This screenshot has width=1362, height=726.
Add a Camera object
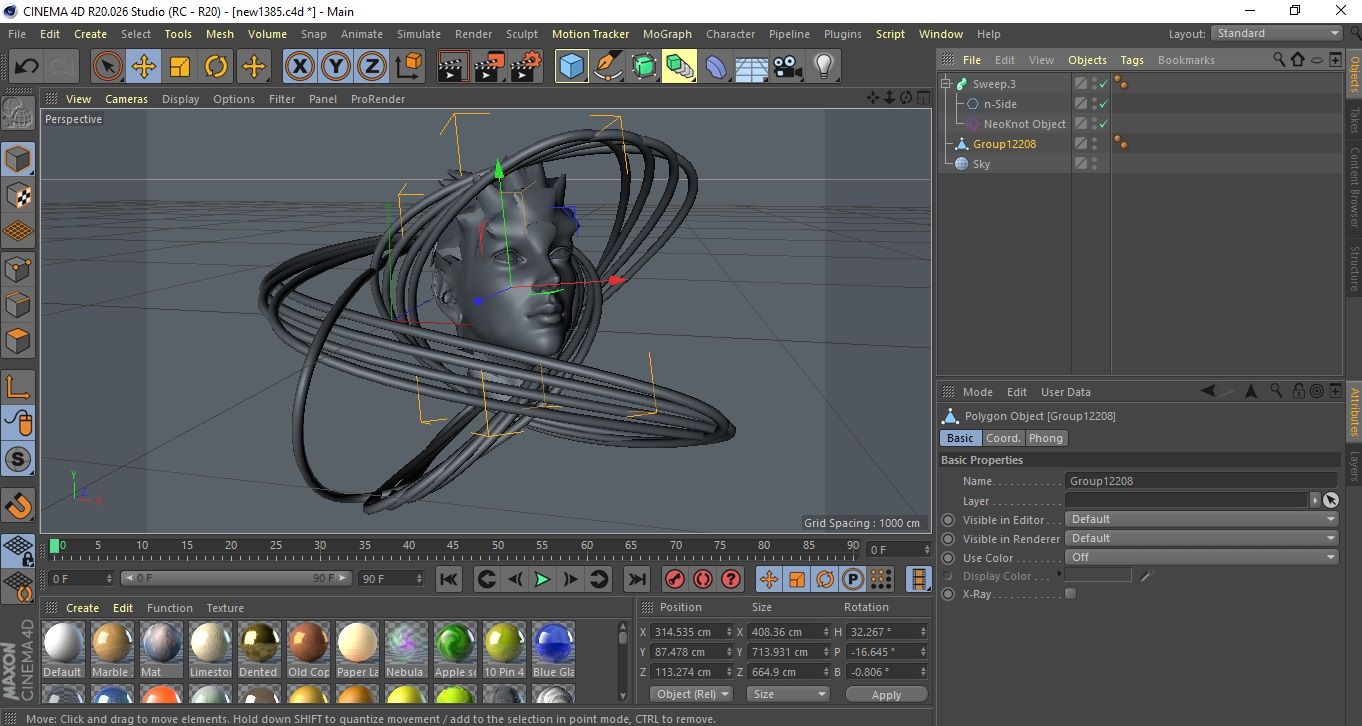pyautogui.click(x=788, y=67)
